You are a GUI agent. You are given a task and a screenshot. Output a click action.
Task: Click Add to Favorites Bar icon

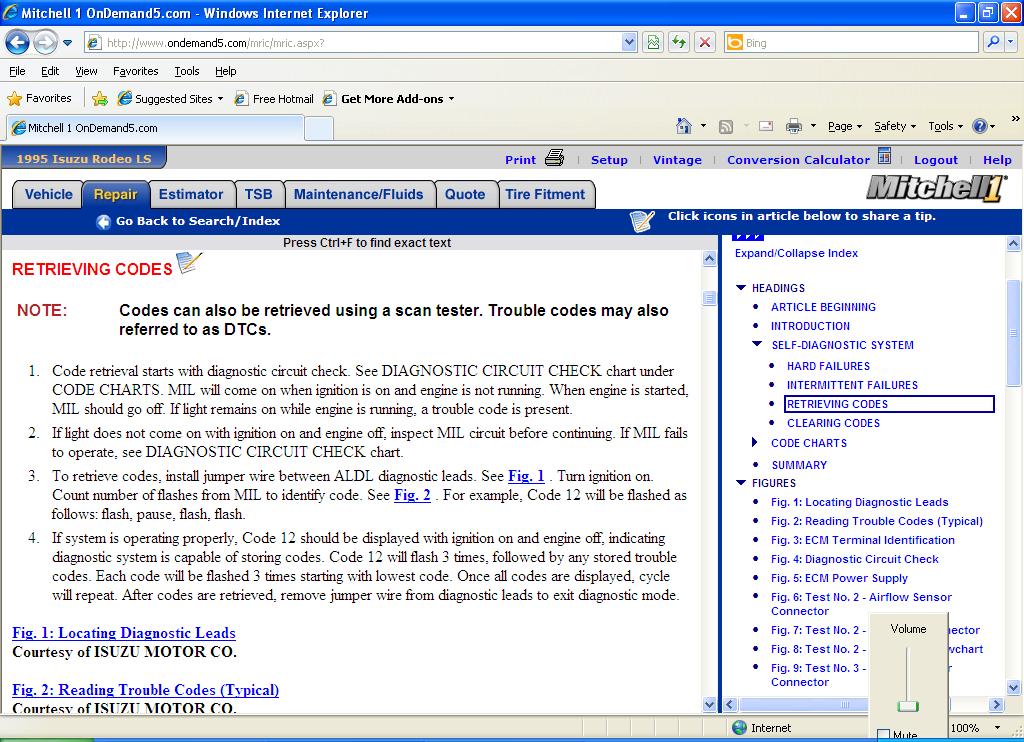(x=100, y=99)
